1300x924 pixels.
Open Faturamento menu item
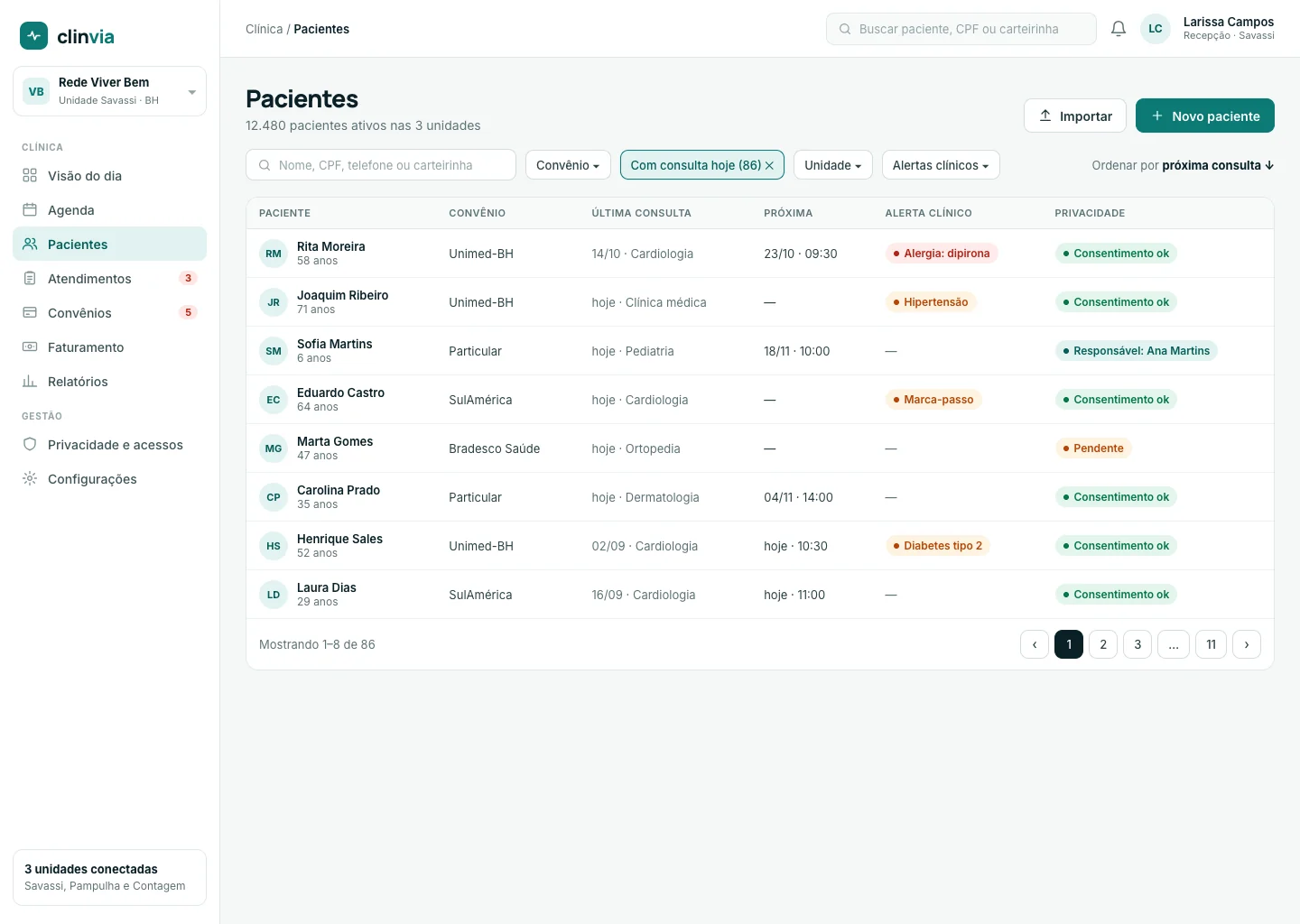click(x=109, y=347)
